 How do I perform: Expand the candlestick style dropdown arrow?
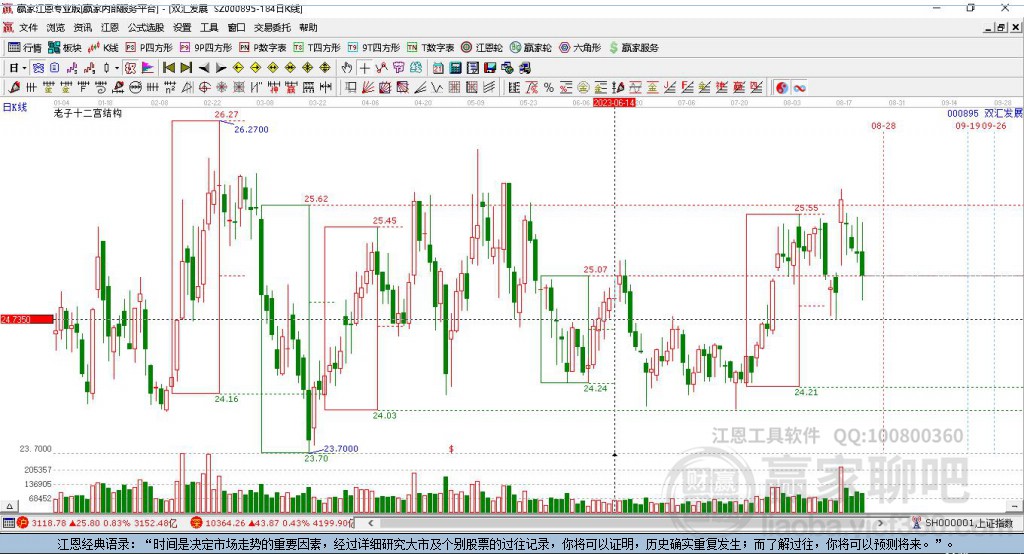point(117,68)
